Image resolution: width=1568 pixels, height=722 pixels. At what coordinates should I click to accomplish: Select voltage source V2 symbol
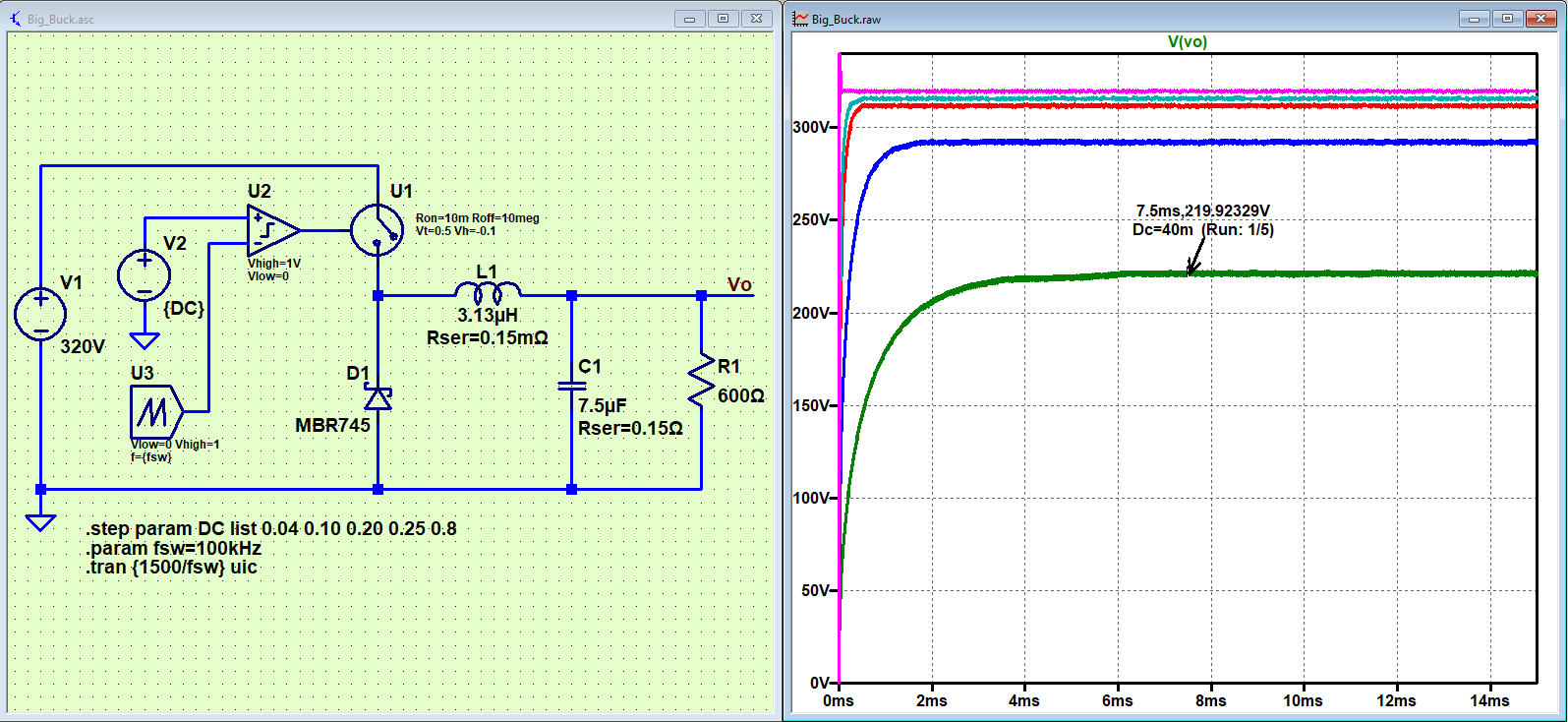pos(144,274)
